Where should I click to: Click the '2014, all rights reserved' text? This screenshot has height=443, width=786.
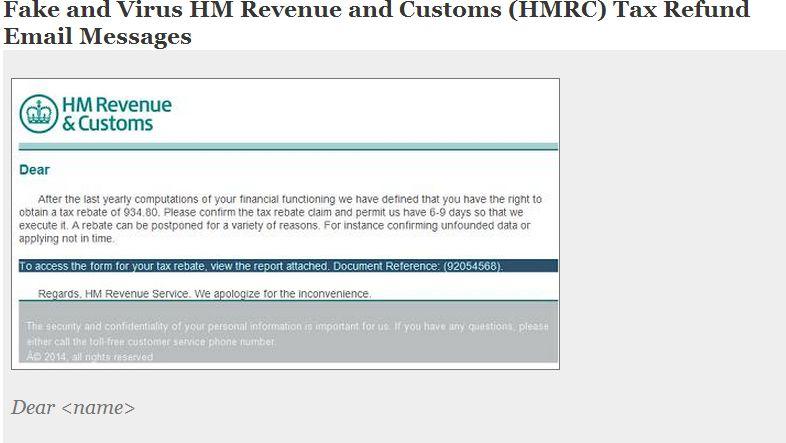pyautogui.click(x=90, y=357)
